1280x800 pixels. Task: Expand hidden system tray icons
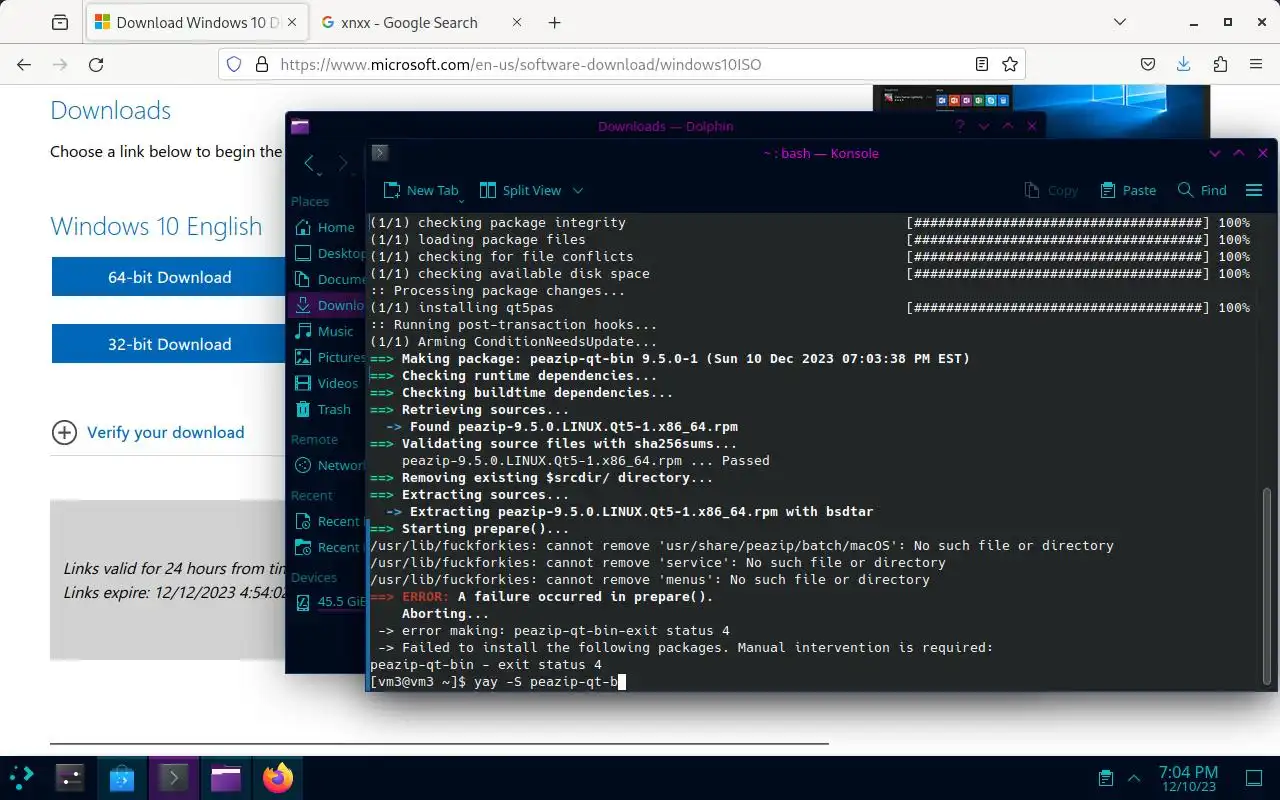(x=1134, y=777)
